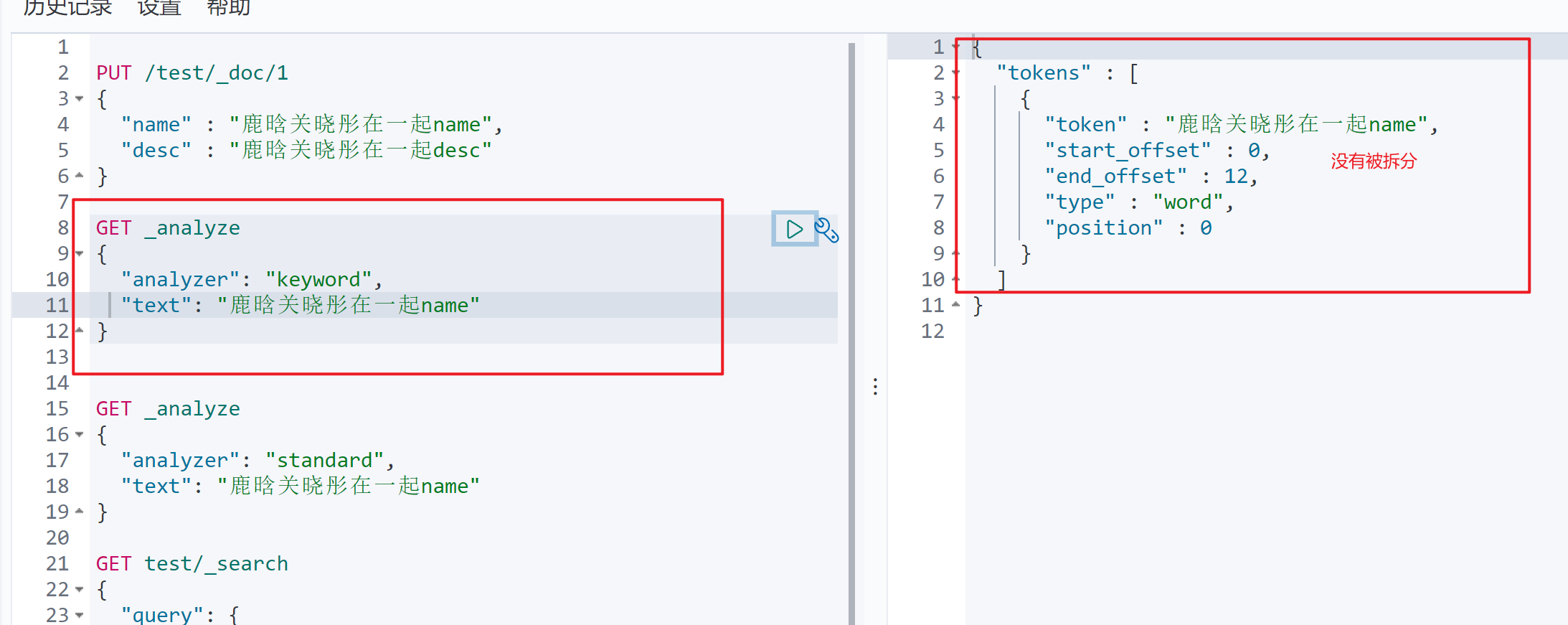Collapse the query object at line 23

[x=80, y=615]
